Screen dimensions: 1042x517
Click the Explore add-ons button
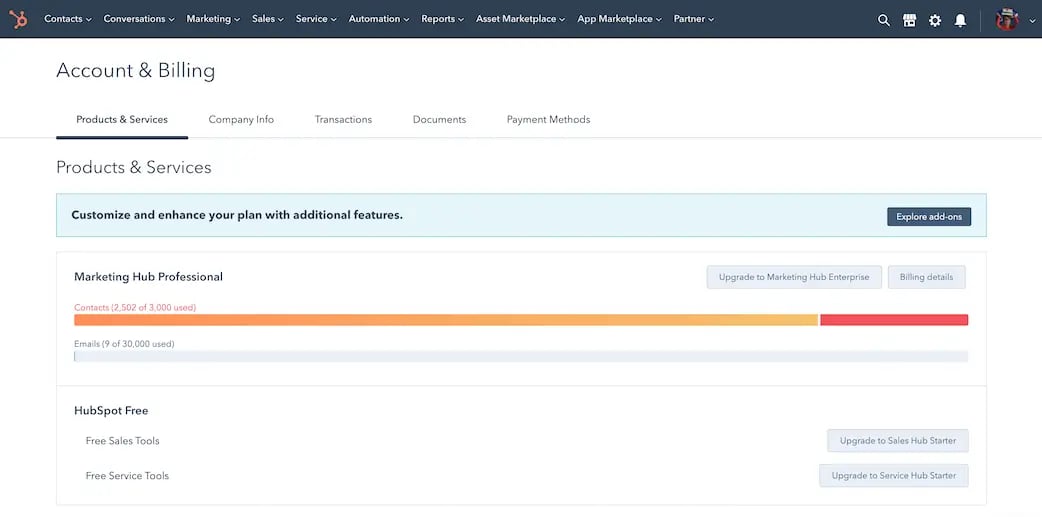click(x=928, y=217)
